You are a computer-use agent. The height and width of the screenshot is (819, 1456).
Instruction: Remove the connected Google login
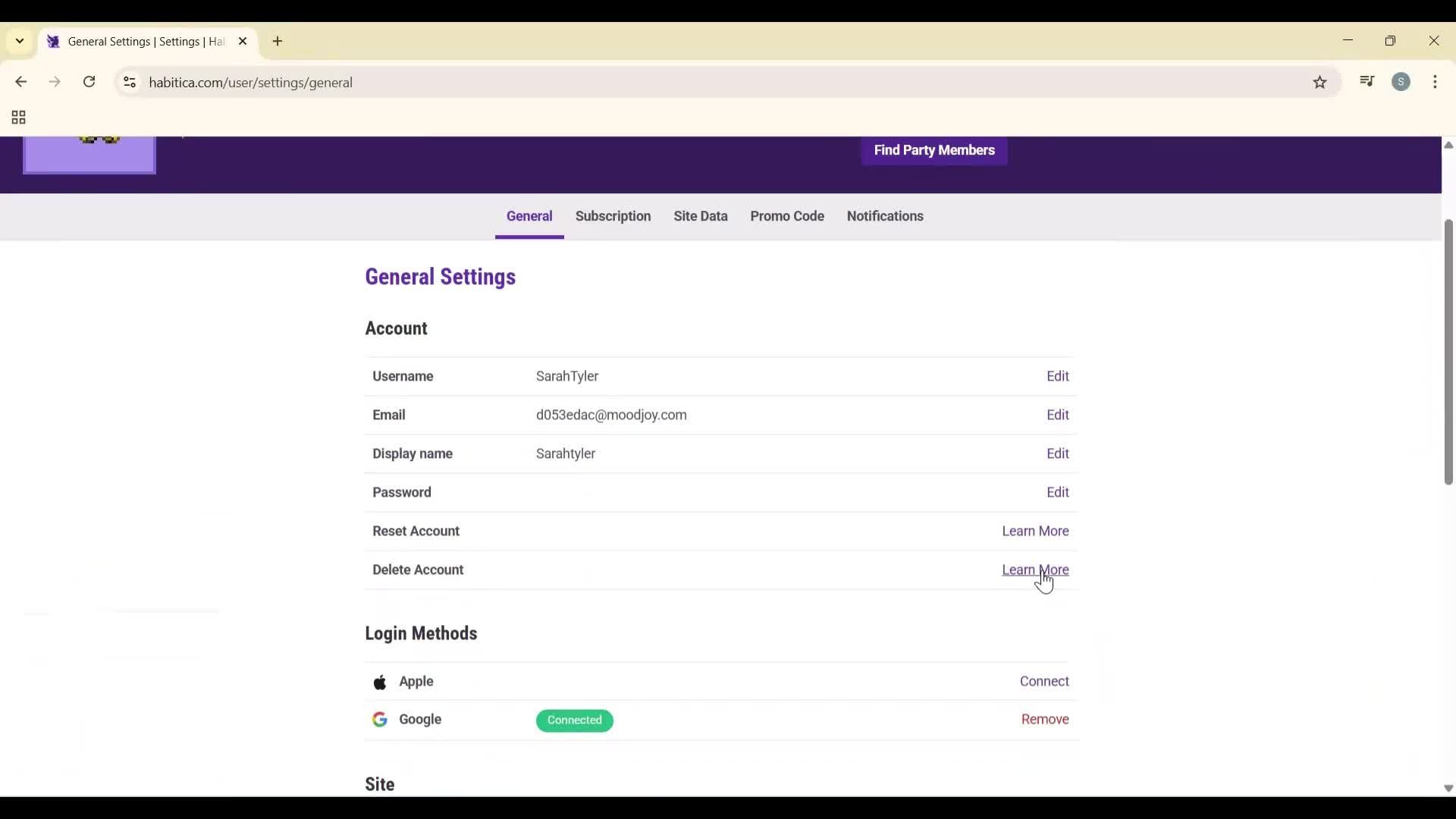tap(1045, 719)
